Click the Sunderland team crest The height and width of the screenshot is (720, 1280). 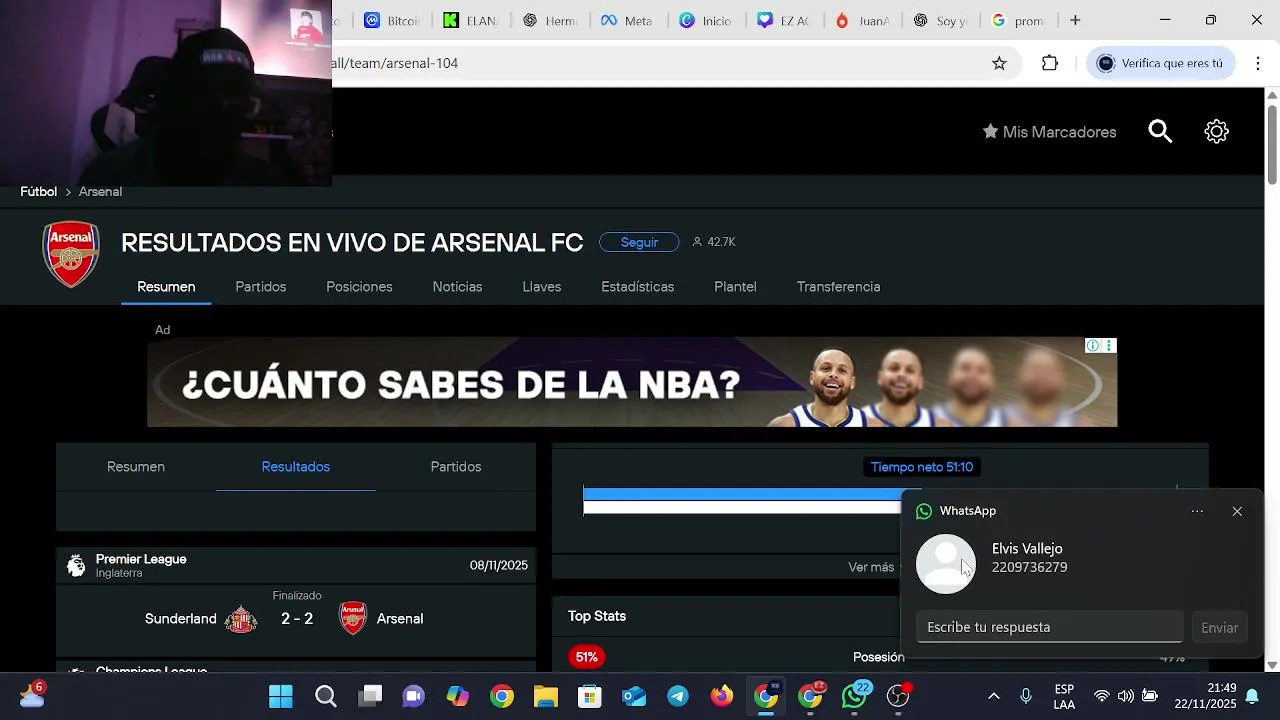click(x=241, y=619)
